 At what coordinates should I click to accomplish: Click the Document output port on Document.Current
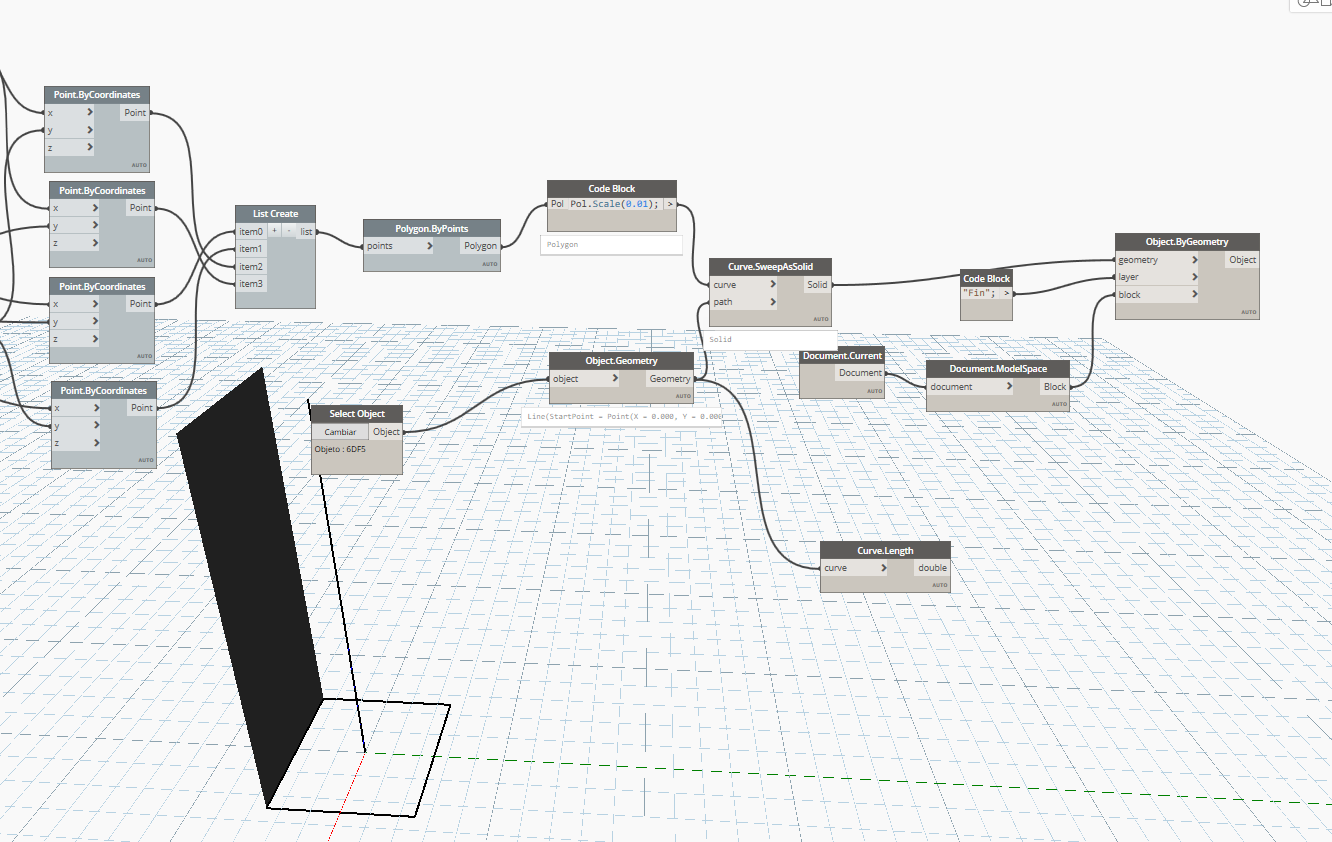click(860, 373)
